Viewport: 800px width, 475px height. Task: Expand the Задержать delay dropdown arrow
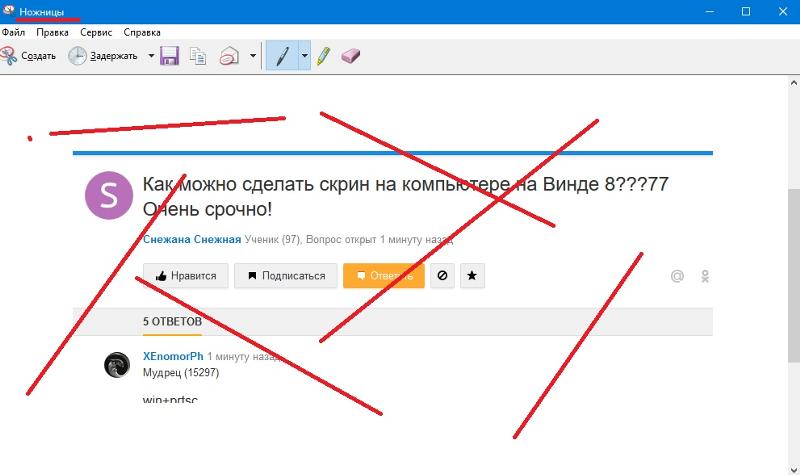151,56
